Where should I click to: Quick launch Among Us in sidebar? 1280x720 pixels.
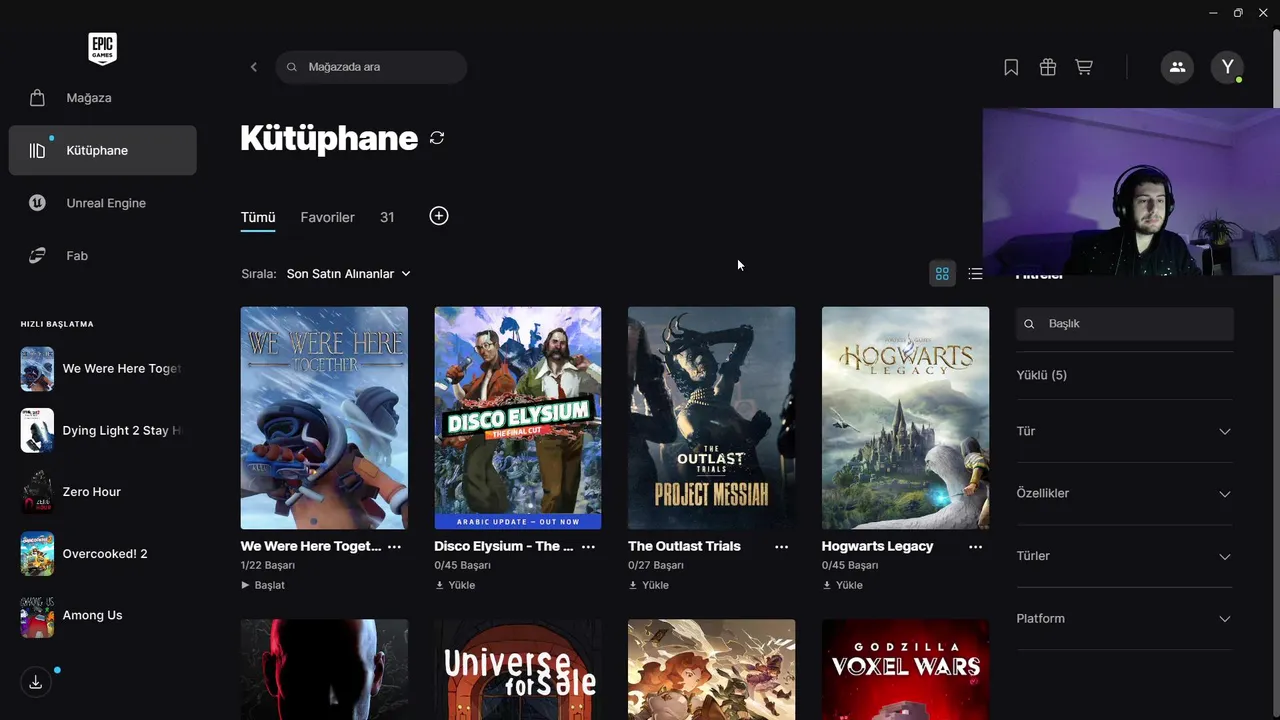pyautogui.click(x=102, y=616)
